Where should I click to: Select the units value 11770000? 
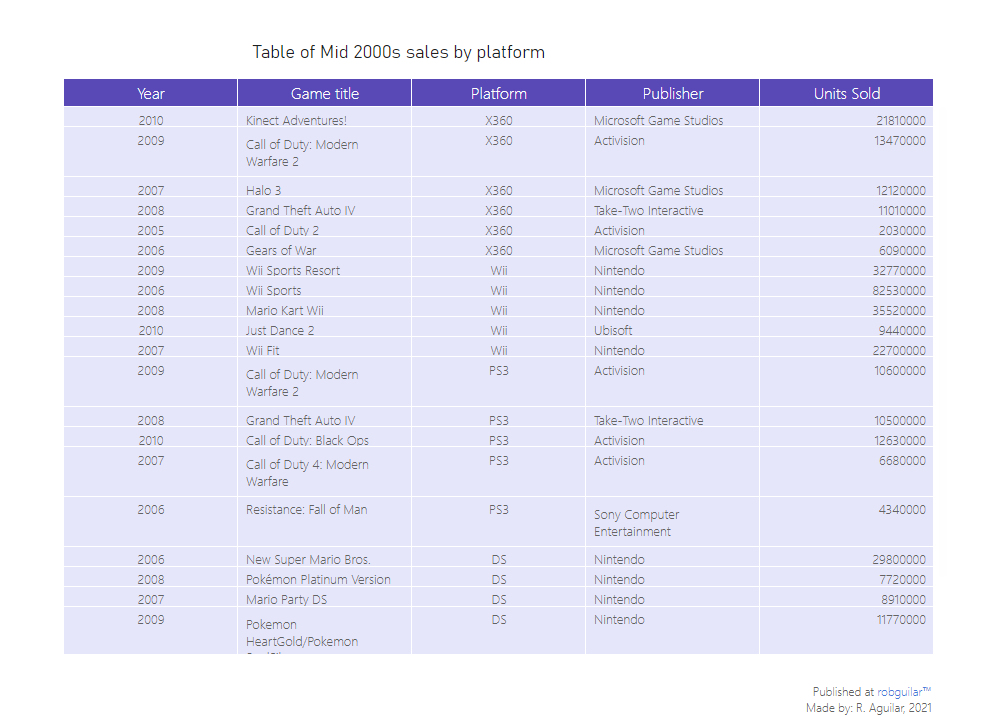tap(901, 619)
